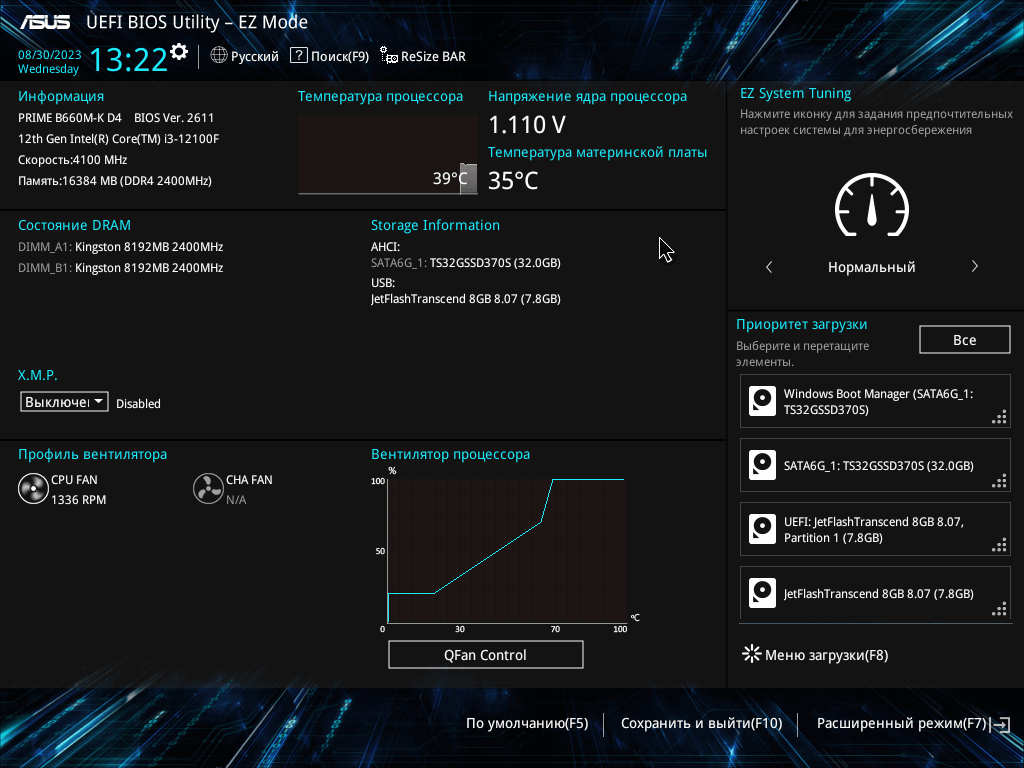This screenshot has height=768, width=1024.
Task: Click По умолчанию(F5) to load defaults
Action: point(527,724)
